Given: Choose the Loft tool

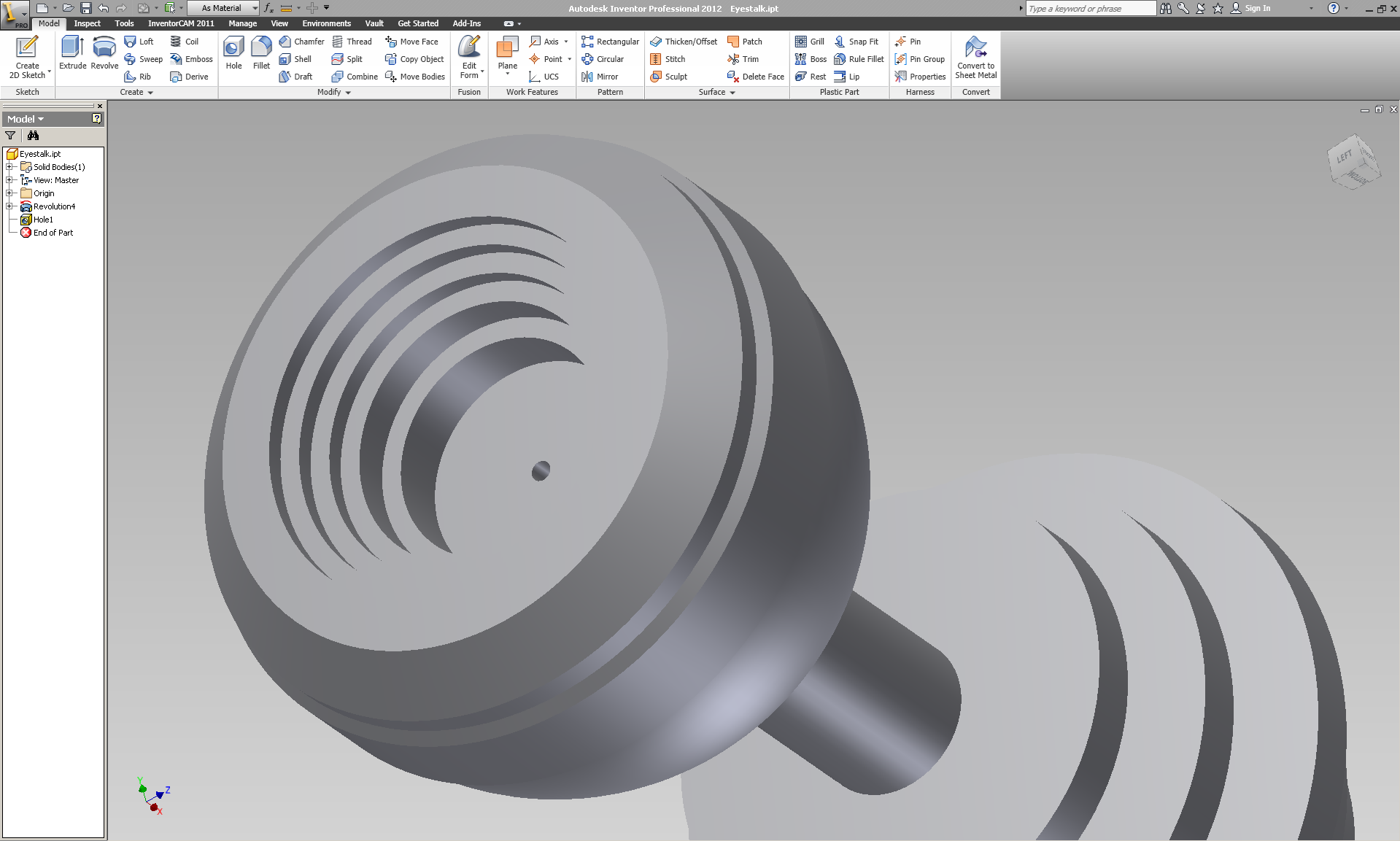Looking at the screenshot, I should pos(139,42).
